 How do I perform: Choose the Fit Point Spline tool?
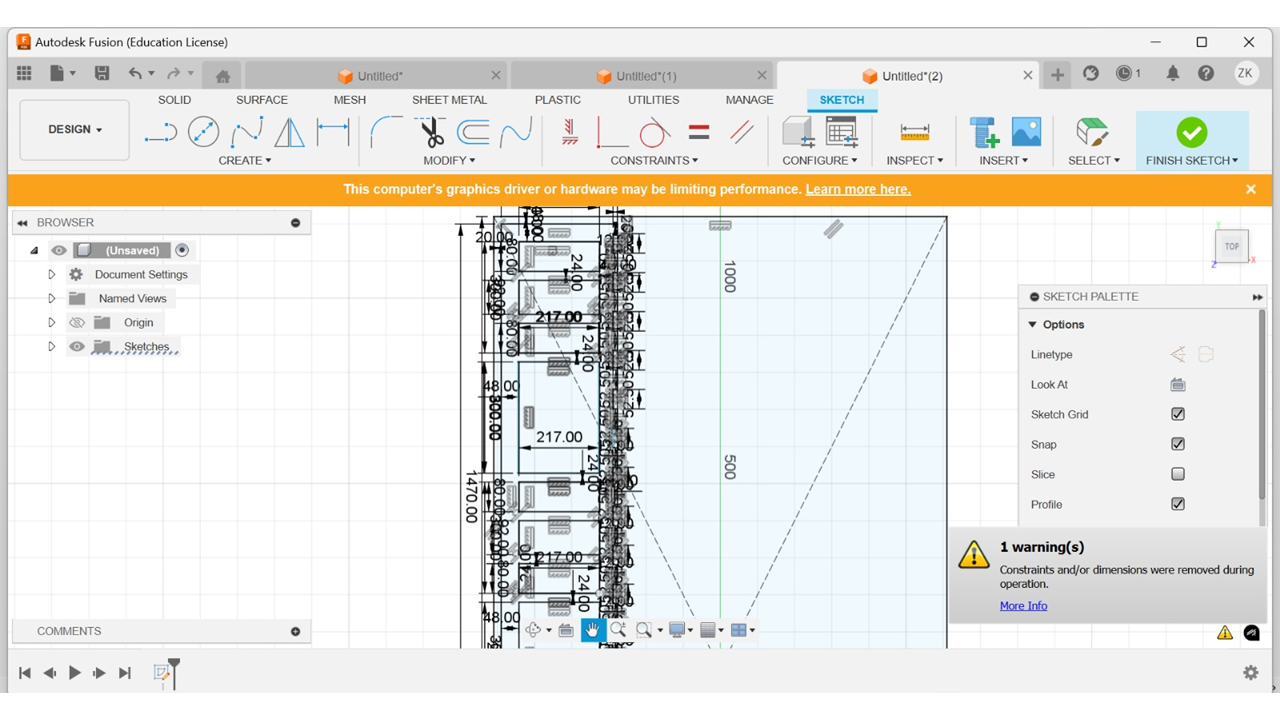[x=247, y=132]
